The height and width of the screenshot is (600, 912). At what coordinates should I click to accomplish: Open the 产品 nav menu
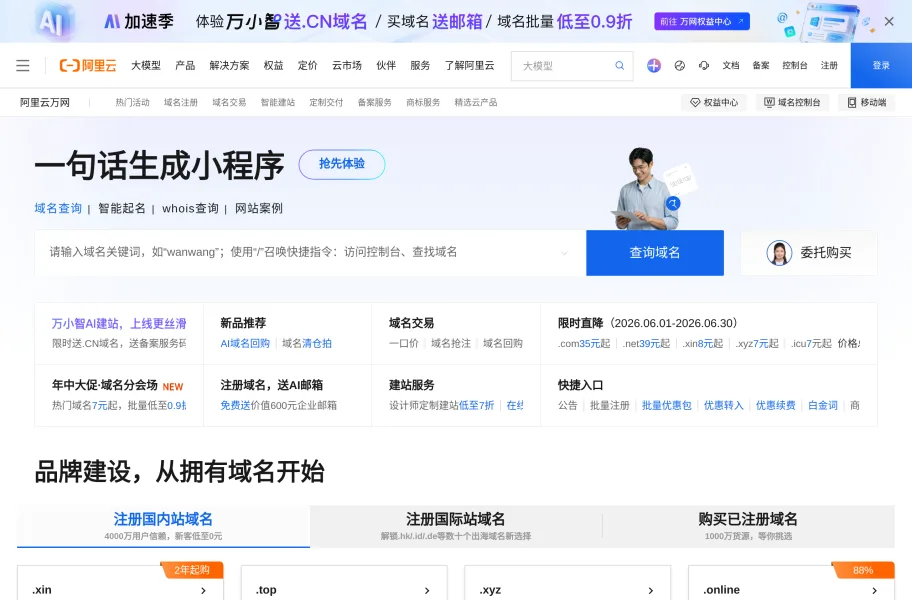(185, 66)
